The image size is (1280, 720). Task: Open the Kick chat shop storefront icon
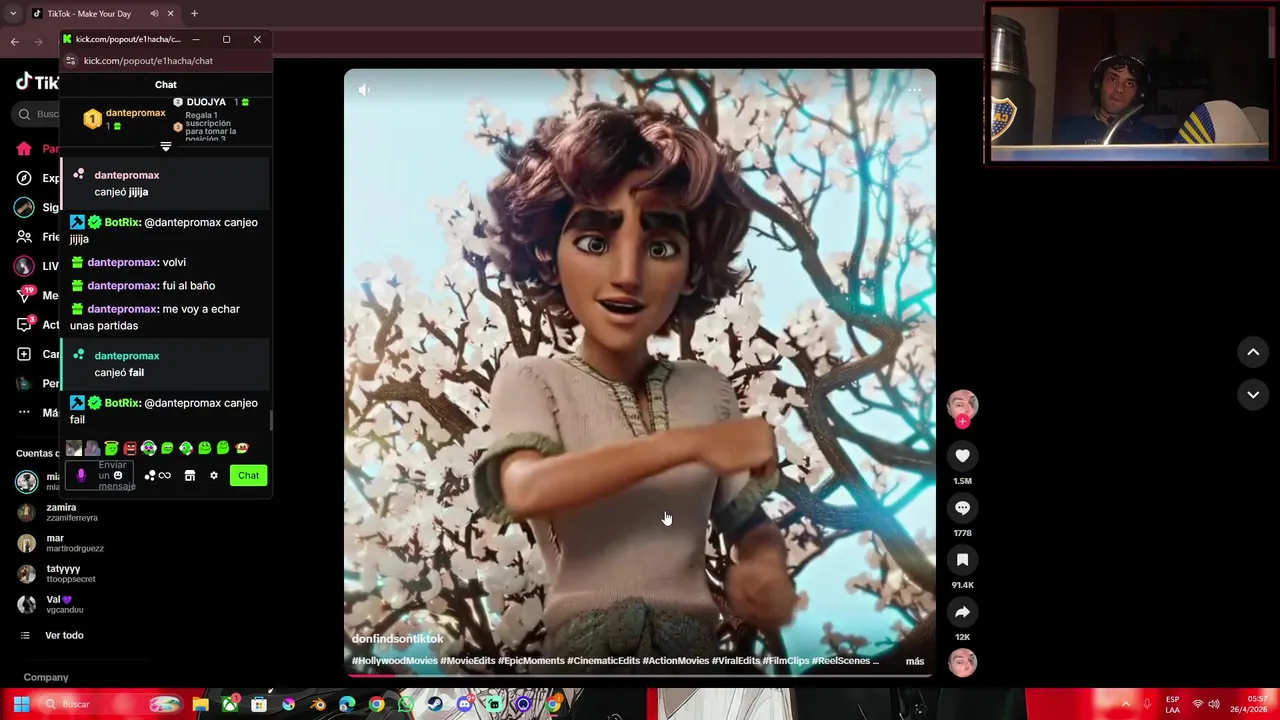(190, 475)
